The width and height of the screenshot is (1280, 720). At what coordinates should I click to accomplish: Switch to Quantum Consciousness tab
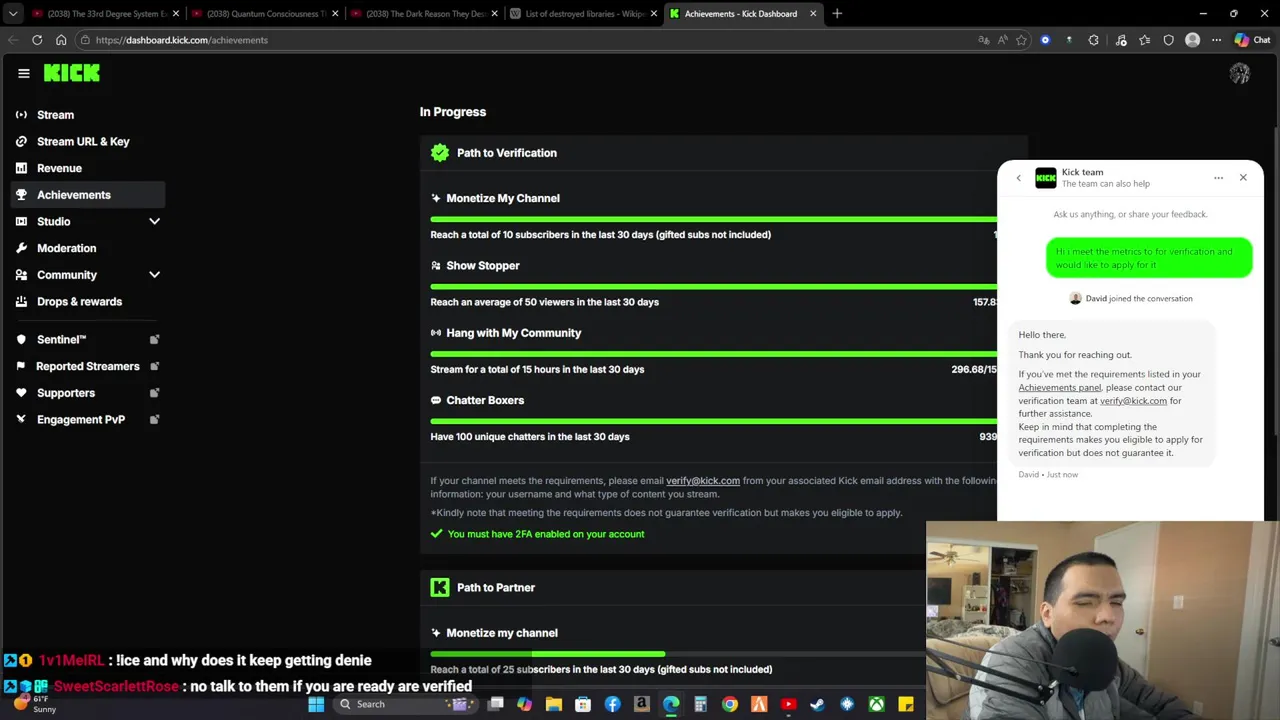click(265, 14)
